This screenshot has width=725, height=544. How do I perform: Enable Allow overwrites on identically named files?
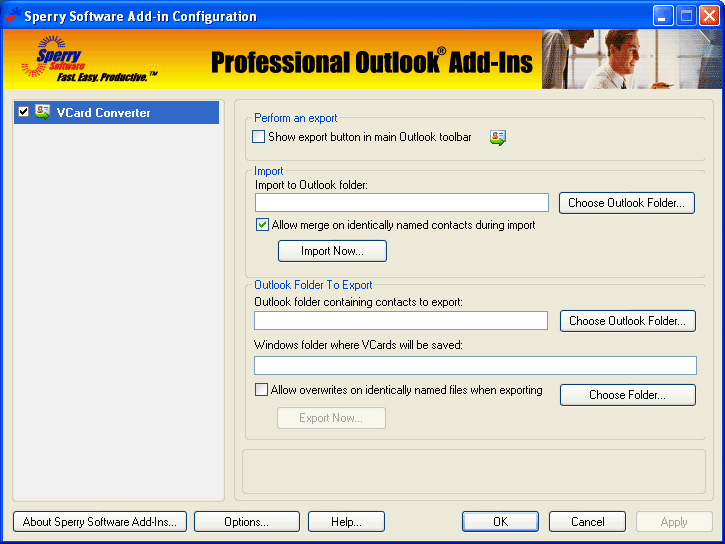(x=261, y=390)
